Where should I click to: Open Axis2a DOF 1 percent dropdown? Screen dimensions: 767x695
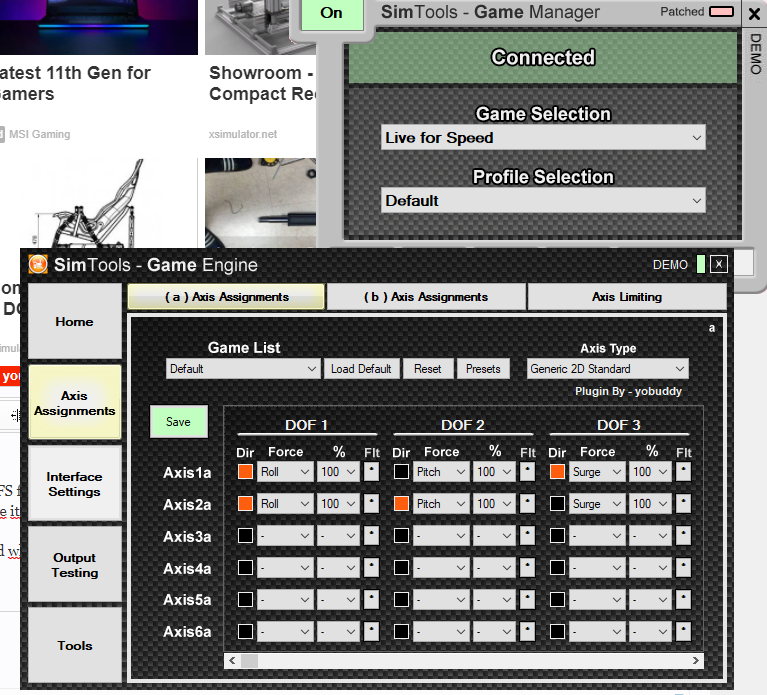coord(338,503)
